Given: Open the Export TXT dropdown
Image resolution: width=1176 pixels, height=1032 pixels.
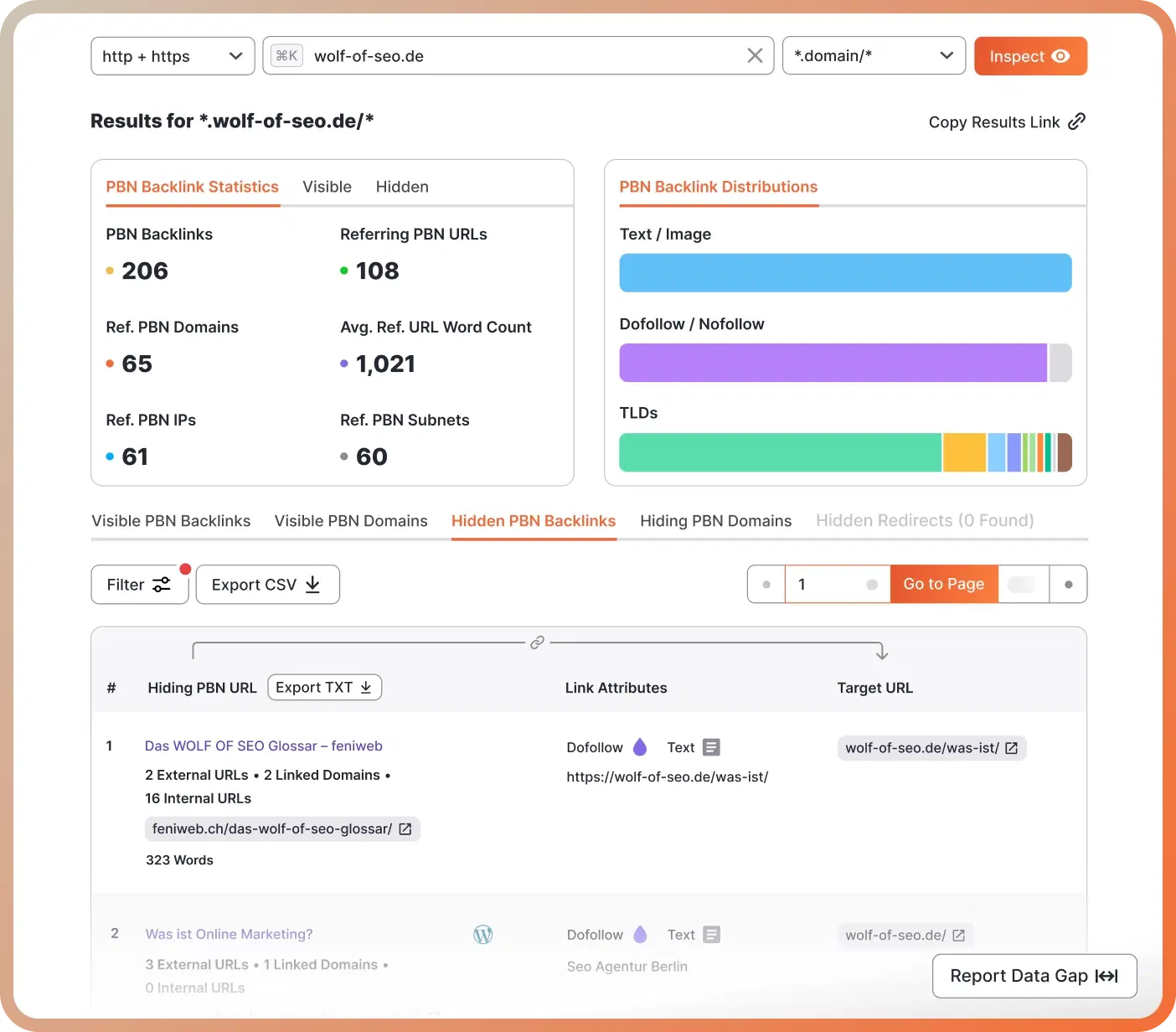Looking at the screenshot, I should coord(324,688).
